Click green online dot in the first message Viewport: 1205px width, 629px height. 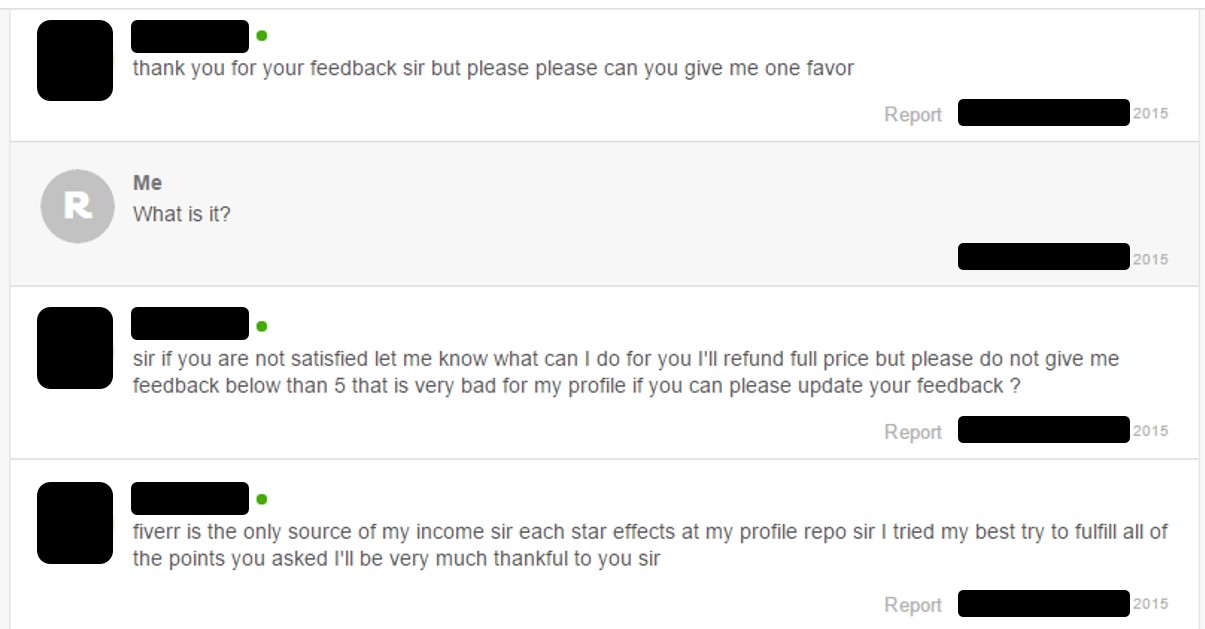[x=262, y=36]
